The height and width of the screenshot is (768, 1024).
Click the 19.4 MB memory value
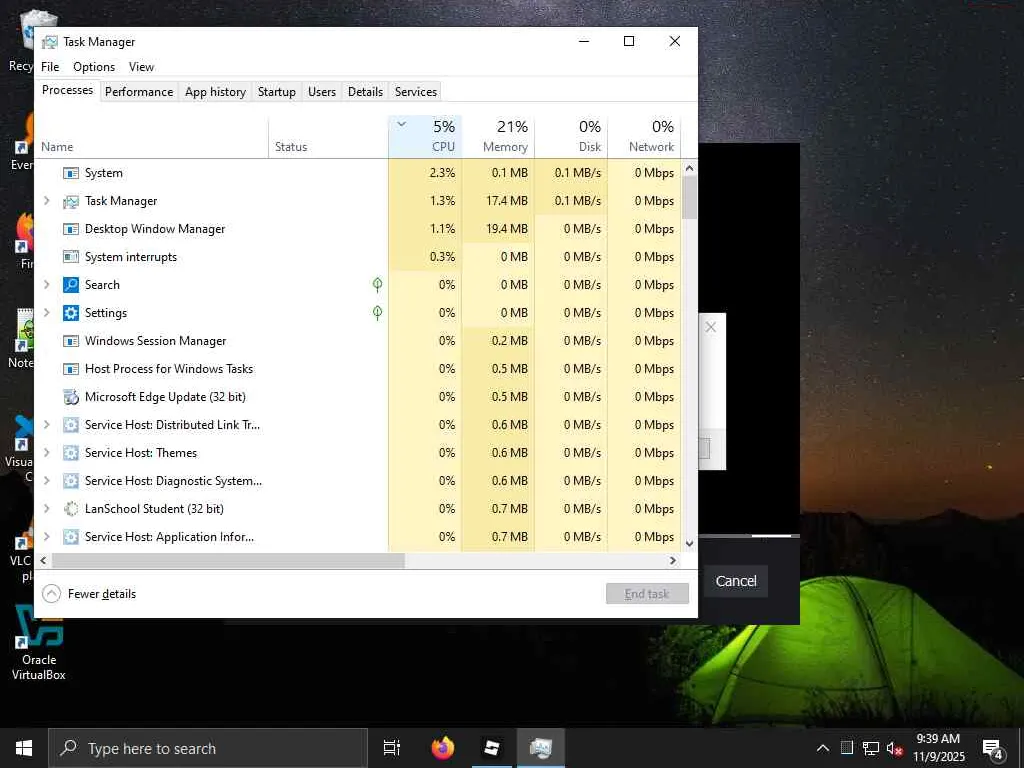click(x=507, y=229)
